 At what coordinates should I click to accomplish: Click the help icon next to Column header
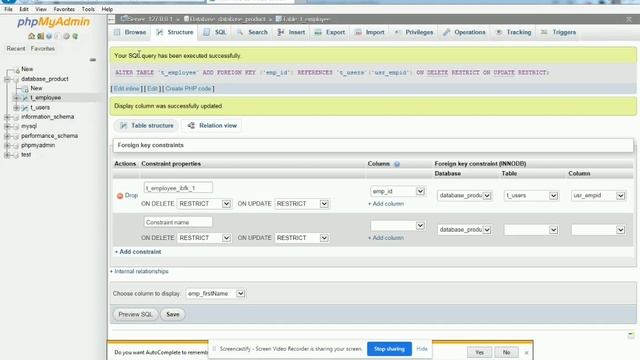(397, 164)
